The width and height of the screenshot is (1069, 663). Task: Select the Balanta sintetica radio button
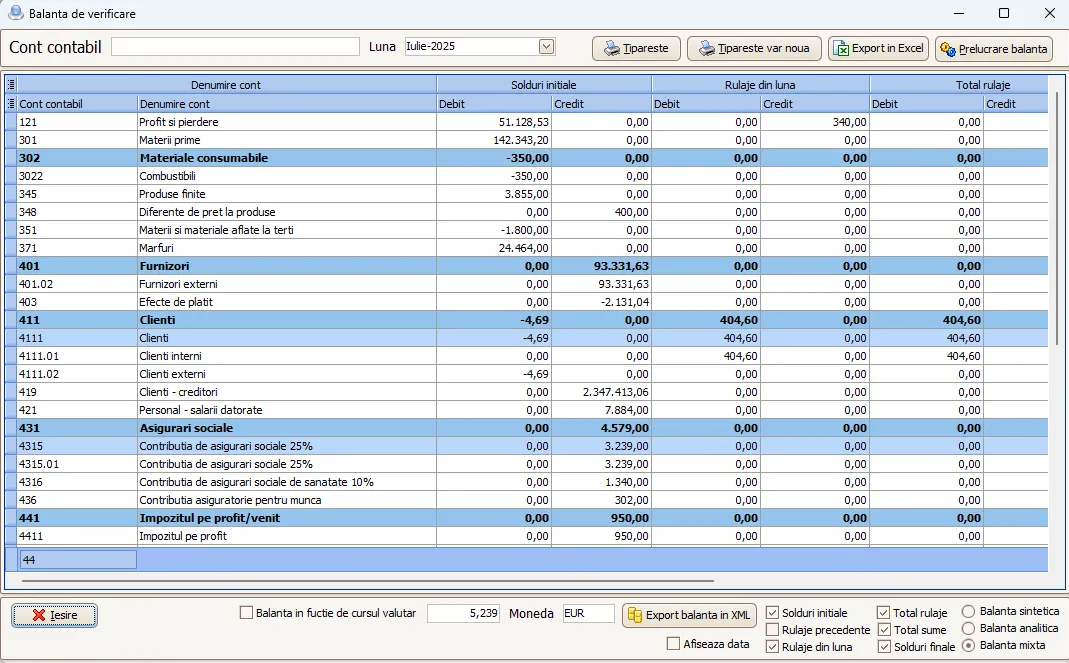[x=968, y=611]
